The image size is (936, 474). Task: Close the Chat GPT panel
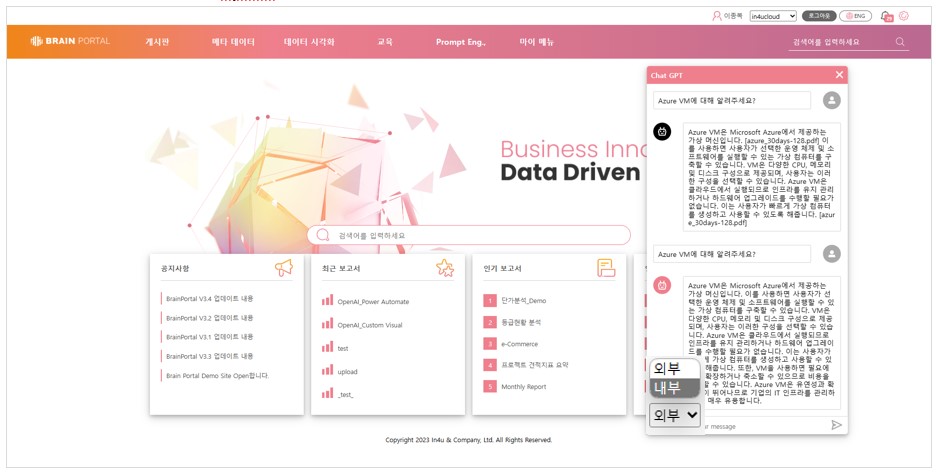tap(839, 75)
